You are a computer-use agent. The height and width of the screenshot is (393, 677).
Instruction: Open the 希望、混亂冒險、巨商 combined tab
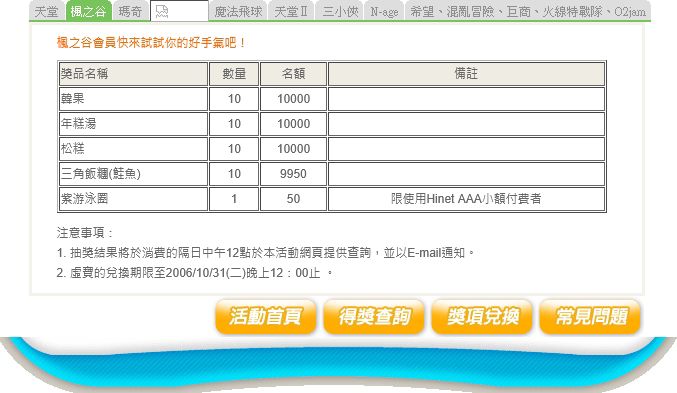point(528,11)
